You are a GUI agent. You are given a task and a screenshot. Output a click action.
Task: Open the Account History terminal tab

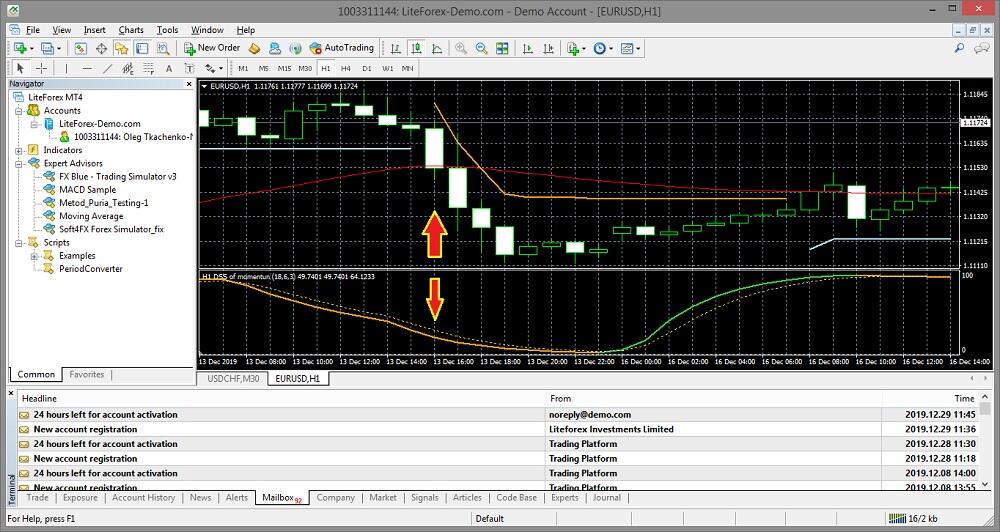143,497
